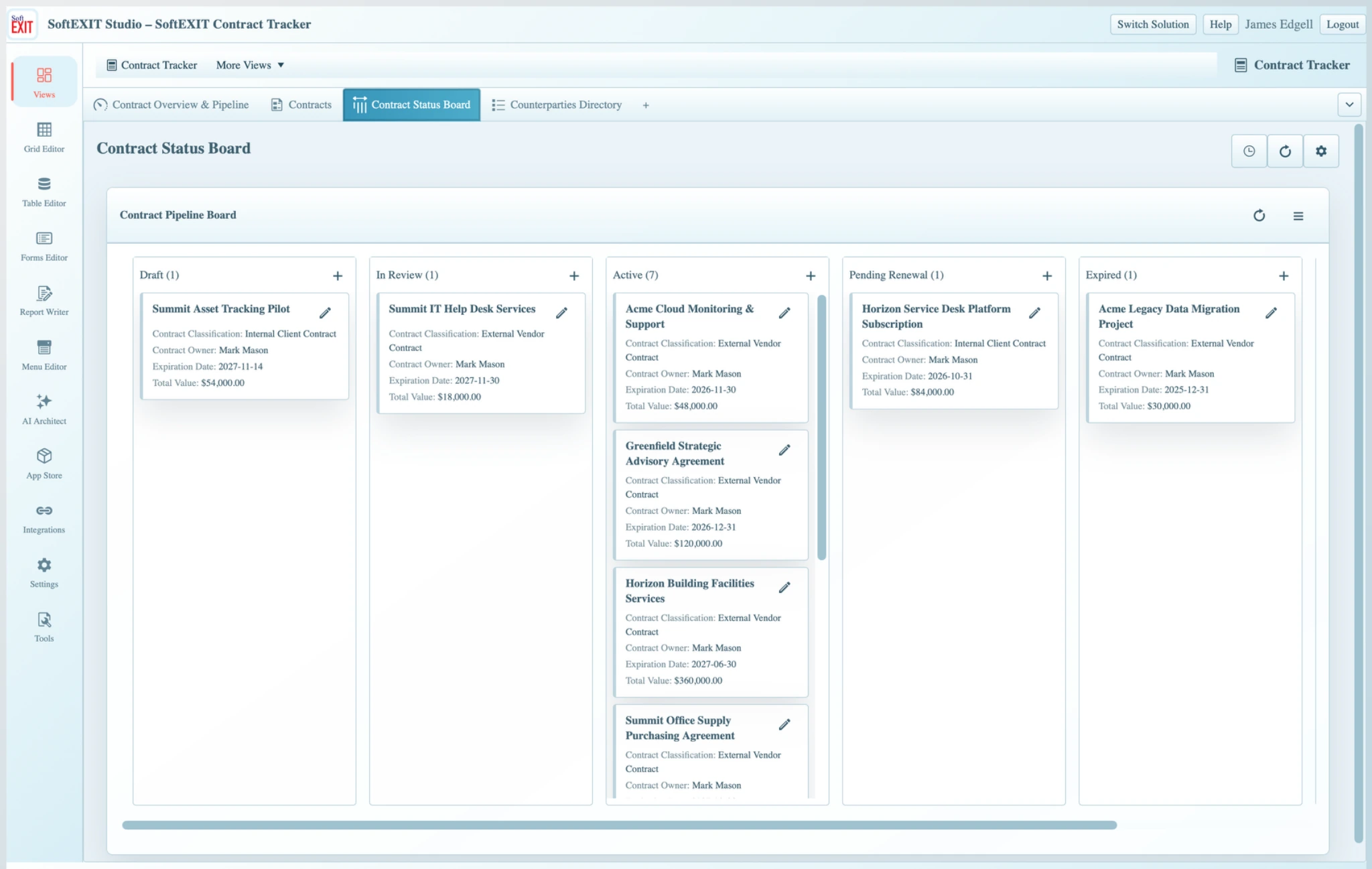Open the Help button
This screenshot has height=869, width=1372.
click(1220, 24)
